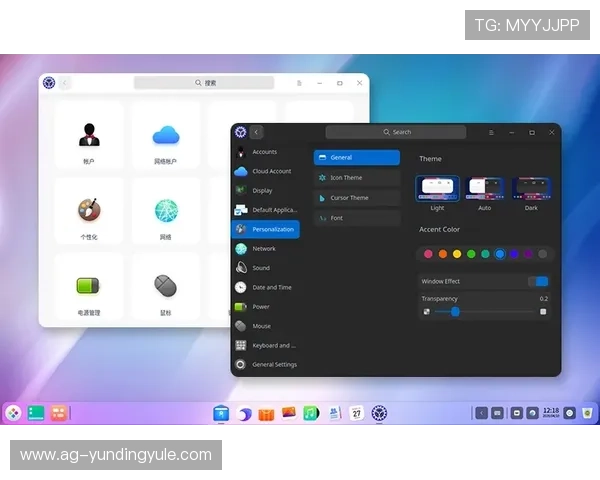This screenshot has height=480, width=600.
Task: Open the 电源管理 battery tile
Action: [89, 290]
